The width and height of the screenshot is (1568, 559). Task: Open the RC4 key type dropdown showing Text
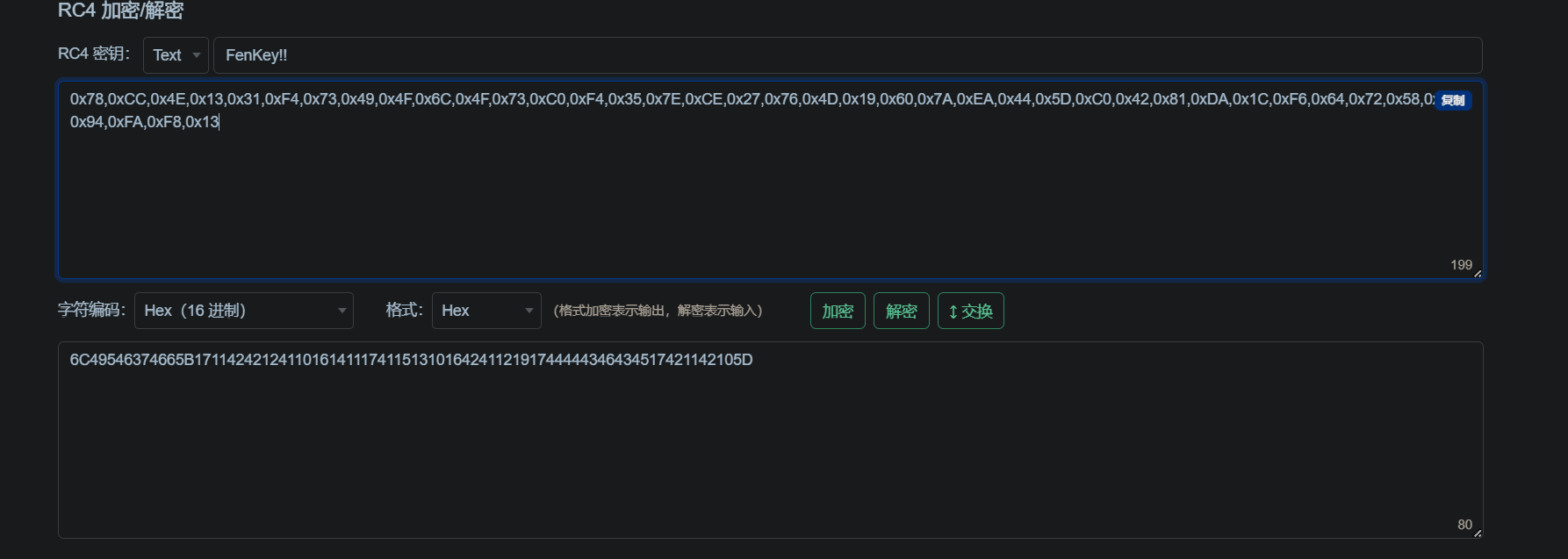pos(176,55)
